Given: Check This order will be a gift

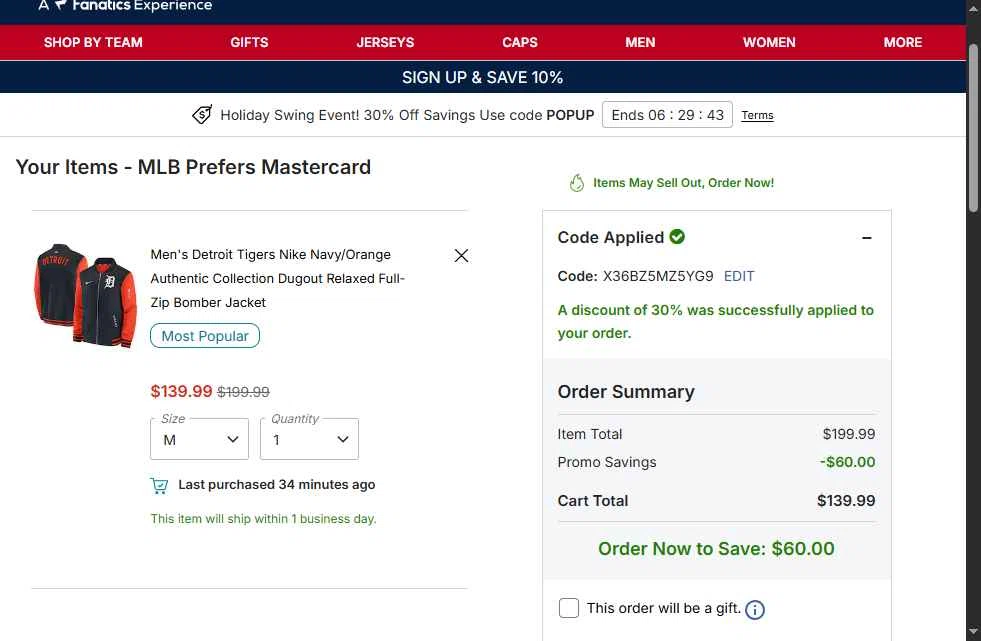Looking at the screenshot, I should tap(569, 608).
